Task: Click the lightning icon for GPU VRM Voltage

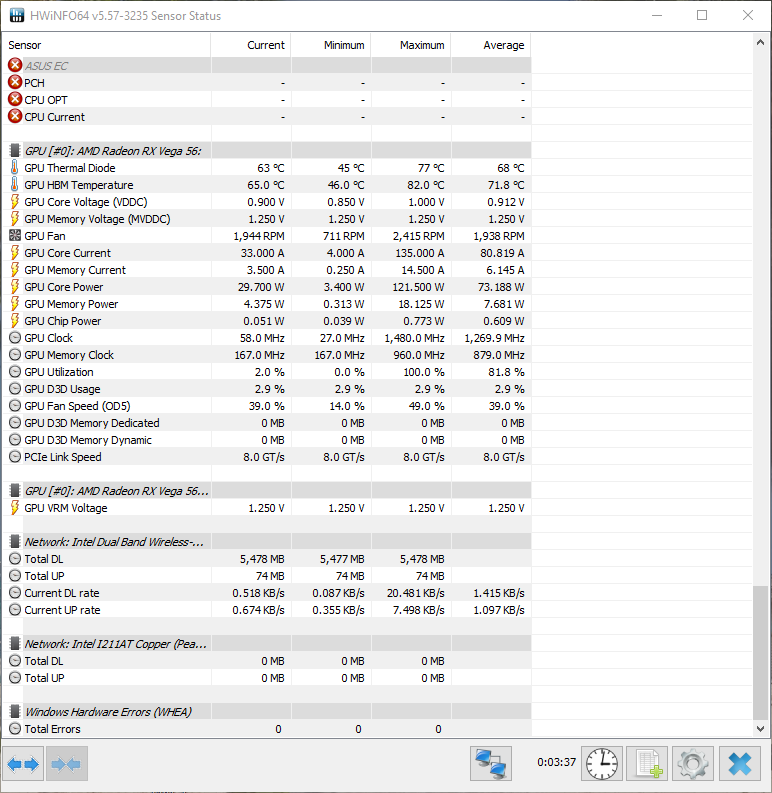Action: [15, 508]
